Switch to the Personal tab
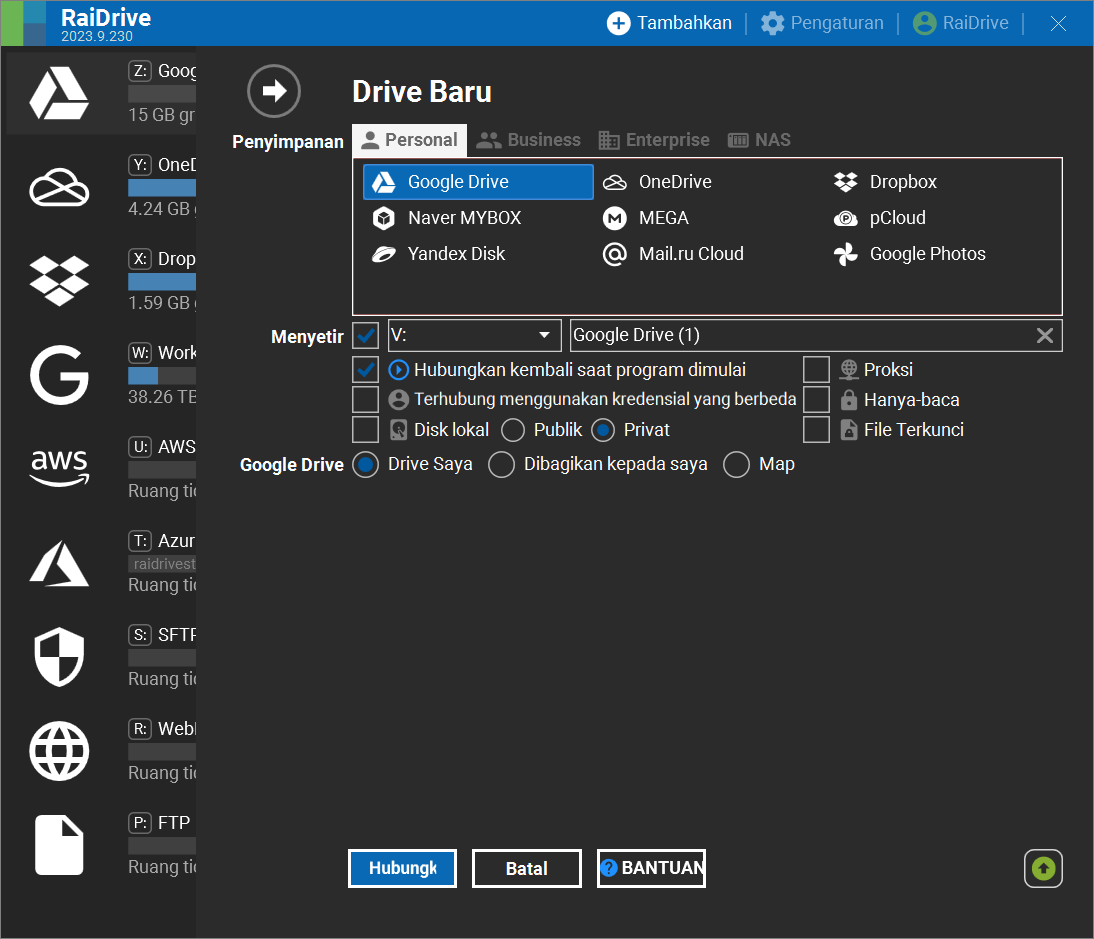This screenshot has width=1094, height=939. click(410, 140)
